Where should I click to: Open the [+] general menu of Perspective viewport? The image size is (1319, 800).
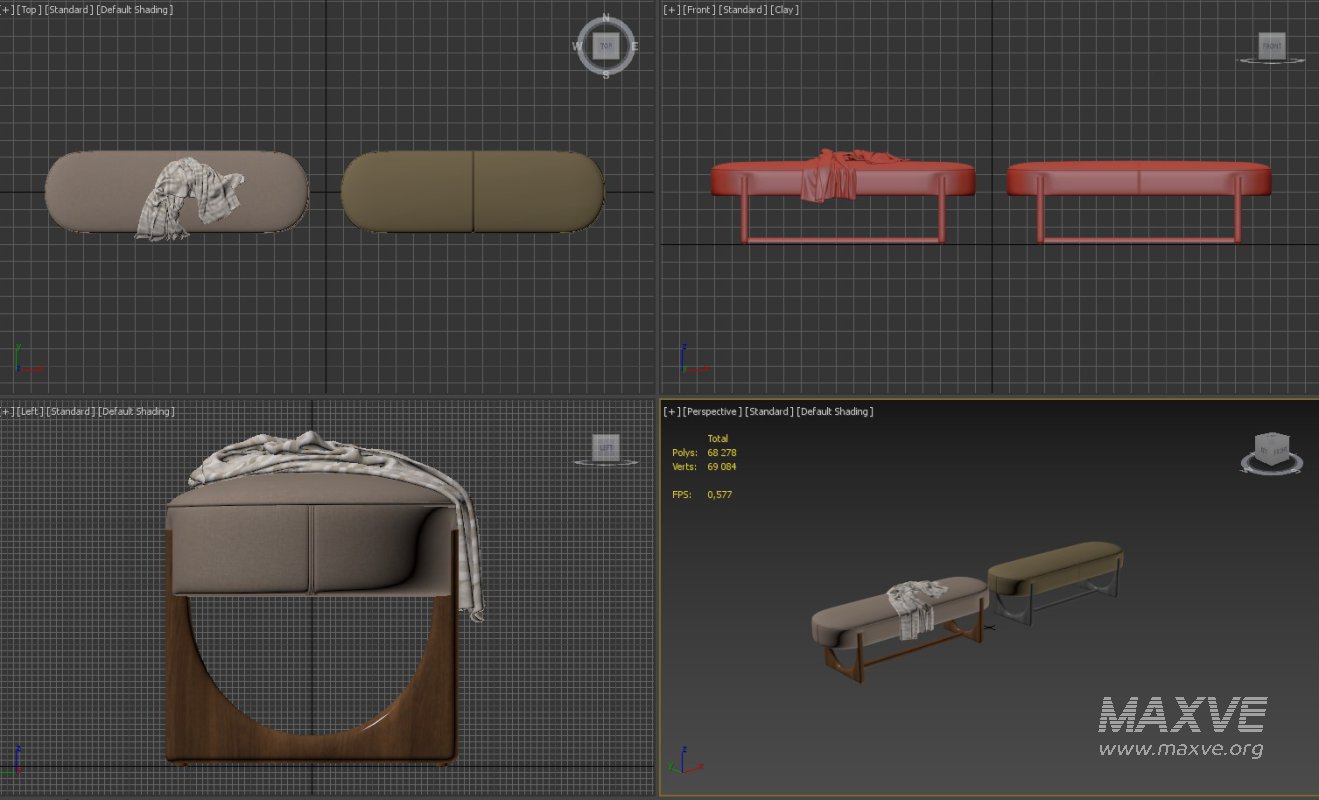(671, 412)
